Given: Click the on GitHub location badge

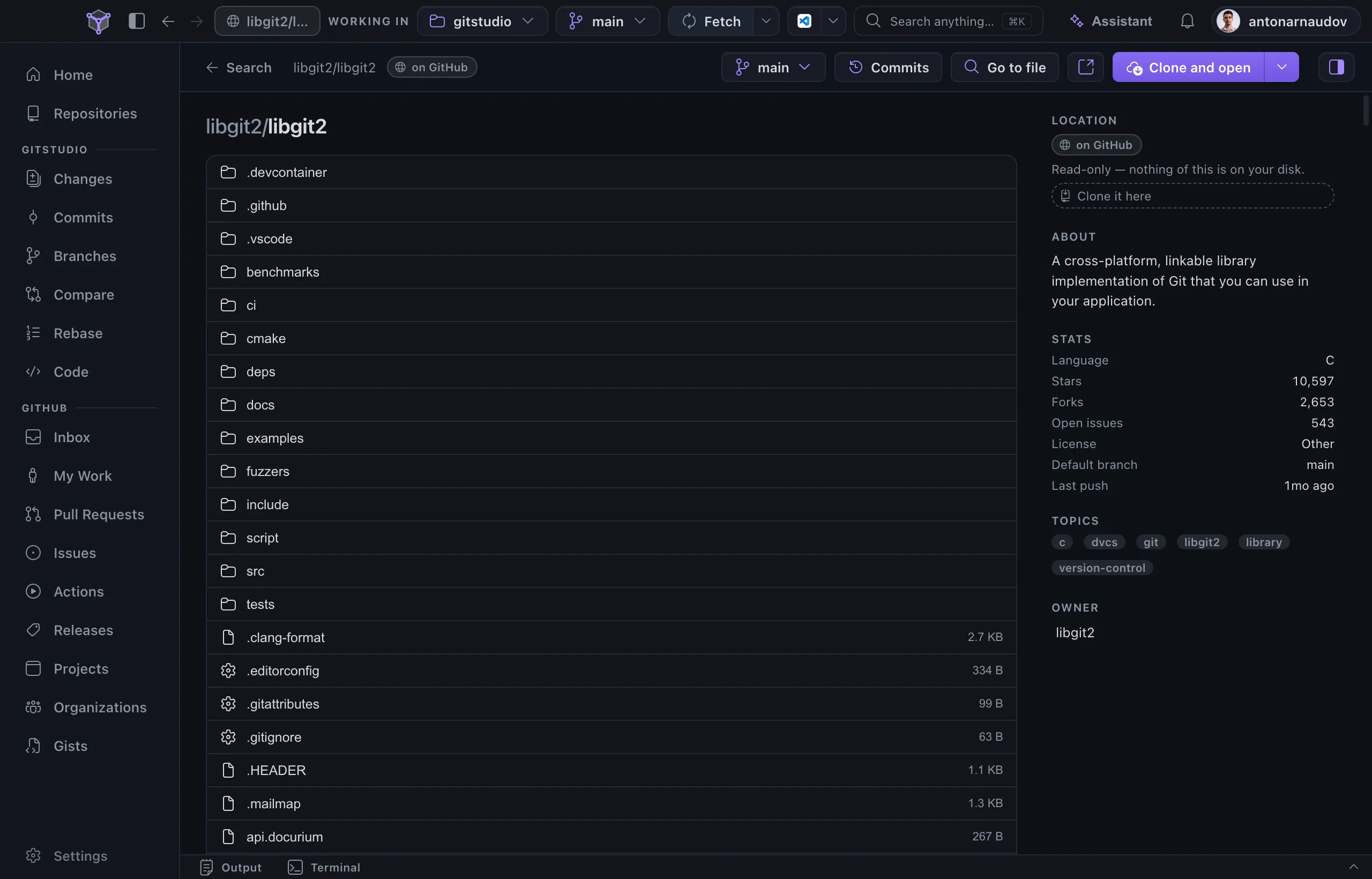Looking at the screenshot, I should click(x=1096, y=145).
